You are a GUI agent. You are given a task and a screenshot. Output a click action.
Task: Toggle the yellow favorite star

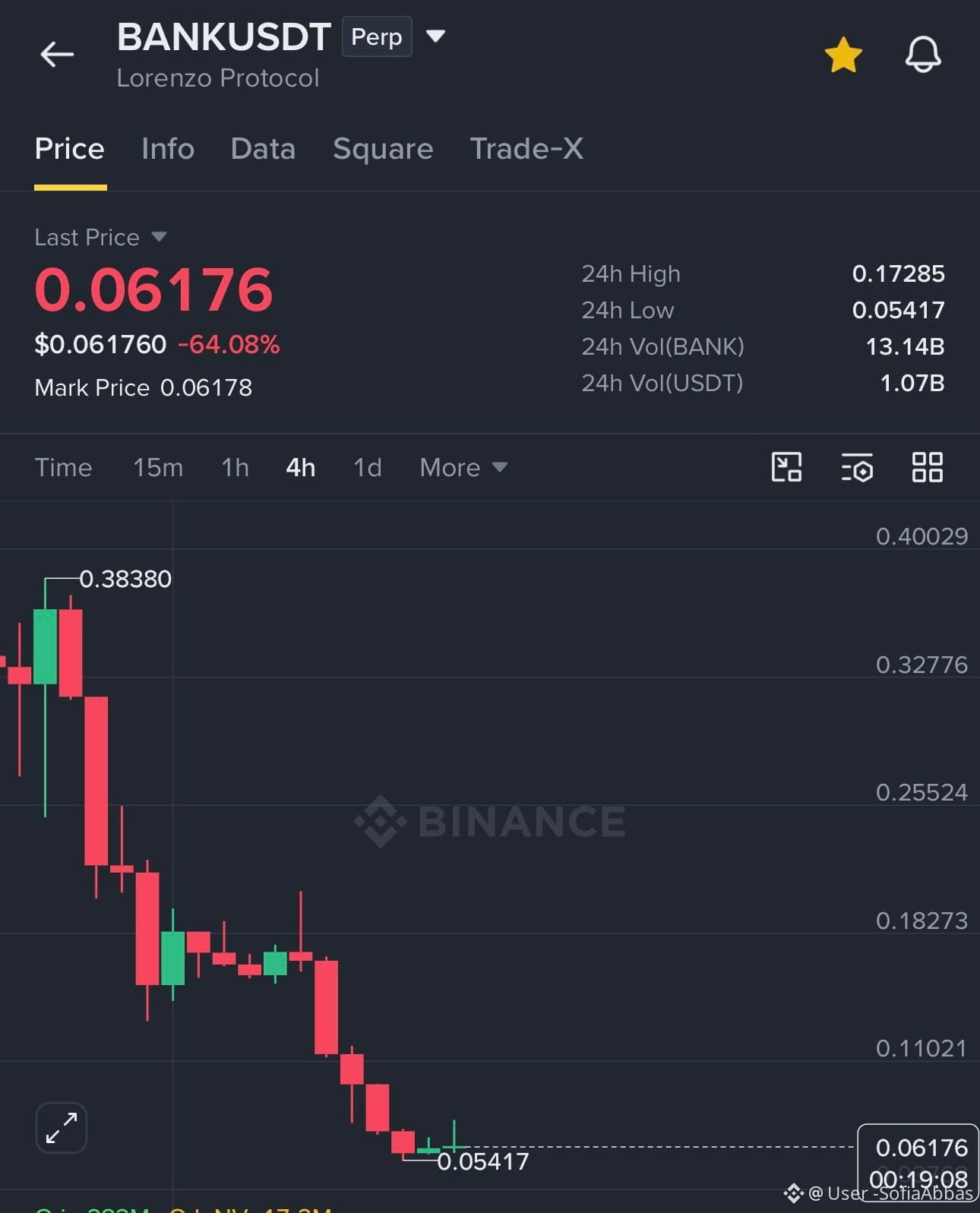point(843,55)
